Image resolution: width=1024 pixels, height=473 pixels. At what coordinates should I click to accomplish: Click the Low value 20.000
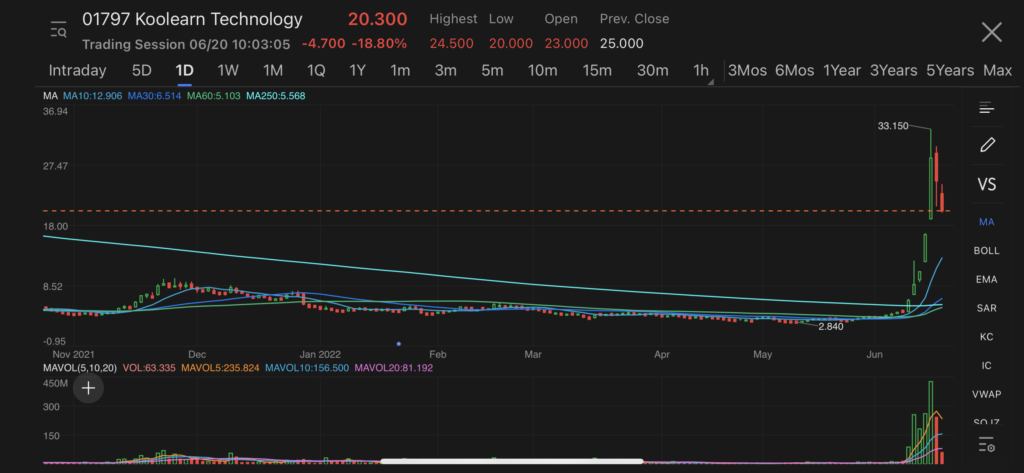511,44
